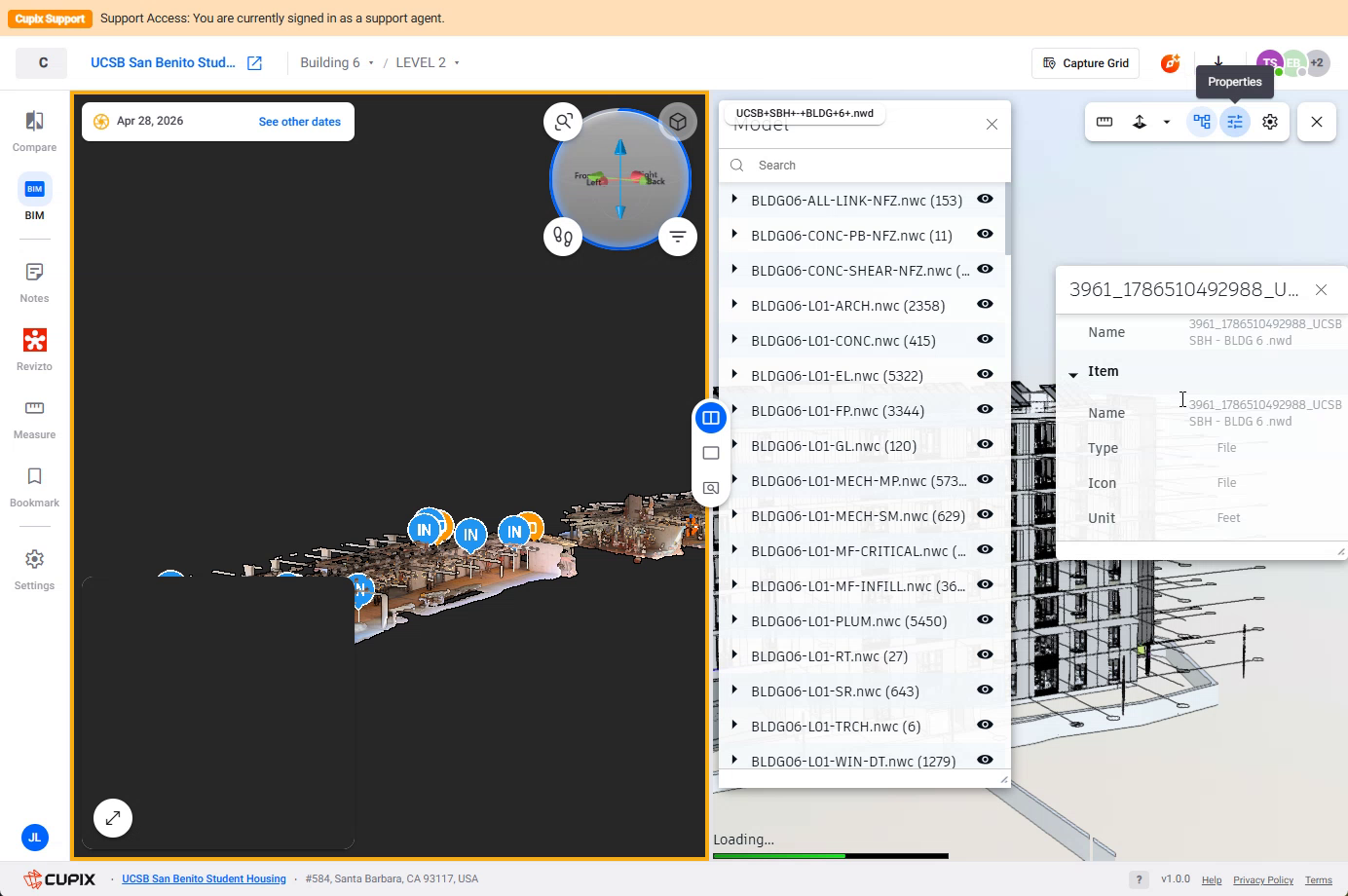Click in the model Search field
1348x896 pixels.
(x=865, y=166)
